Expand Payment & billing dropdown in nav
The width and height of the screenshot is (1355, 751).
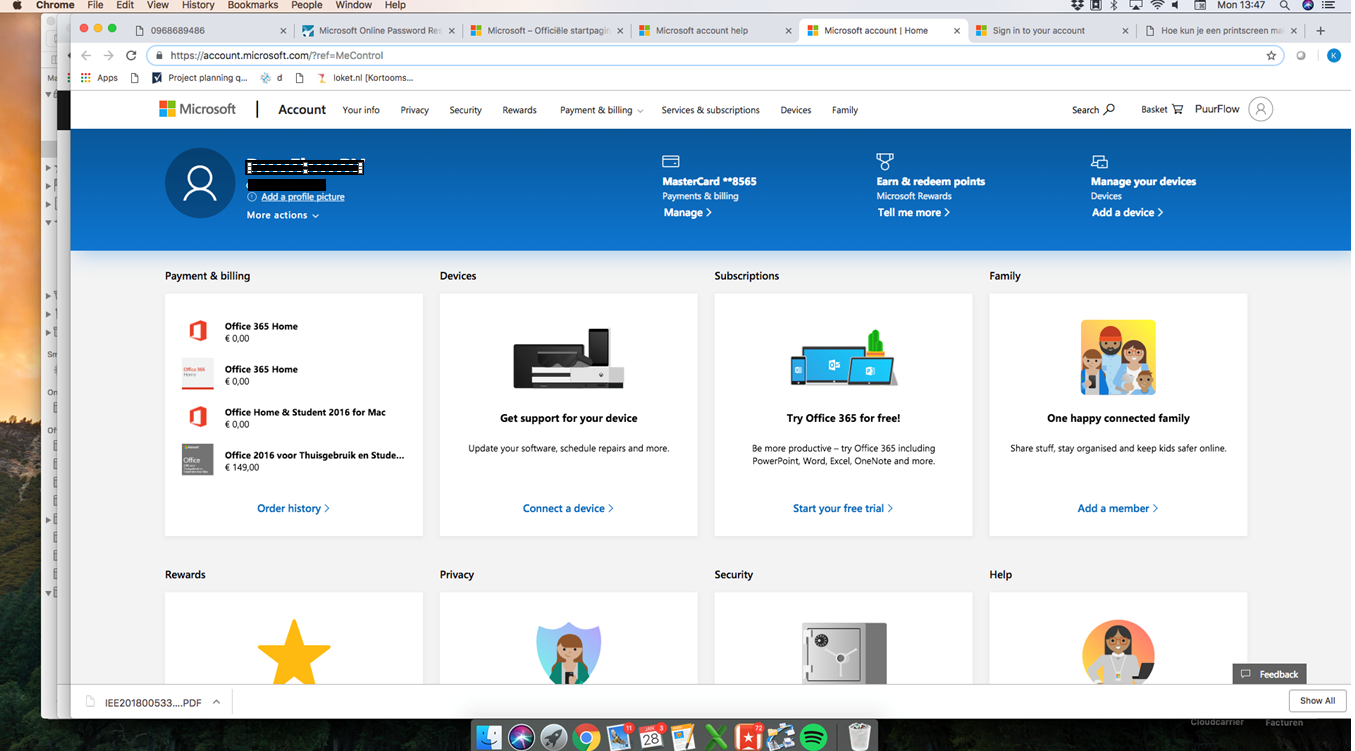click(x=601, y=110)
